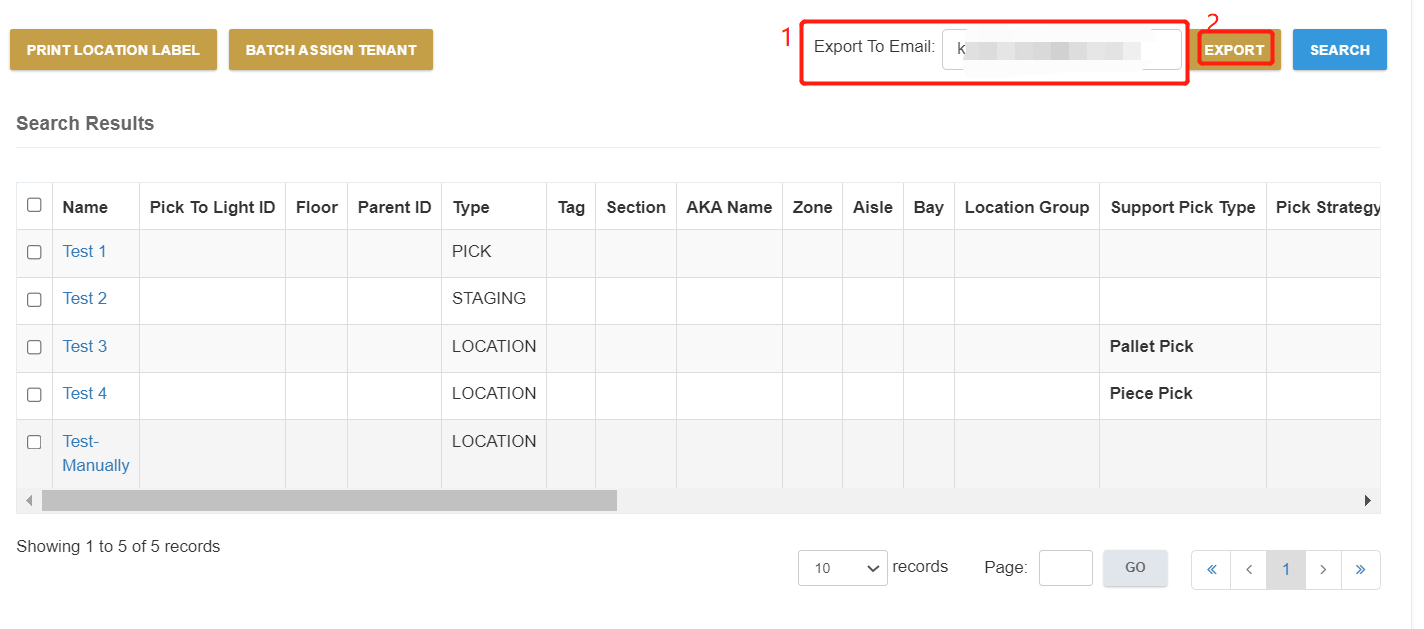This screenshot has width=1424, height=629.
Task: Jump to last page using double-right arrow
Action: [x=1360, y=569]
